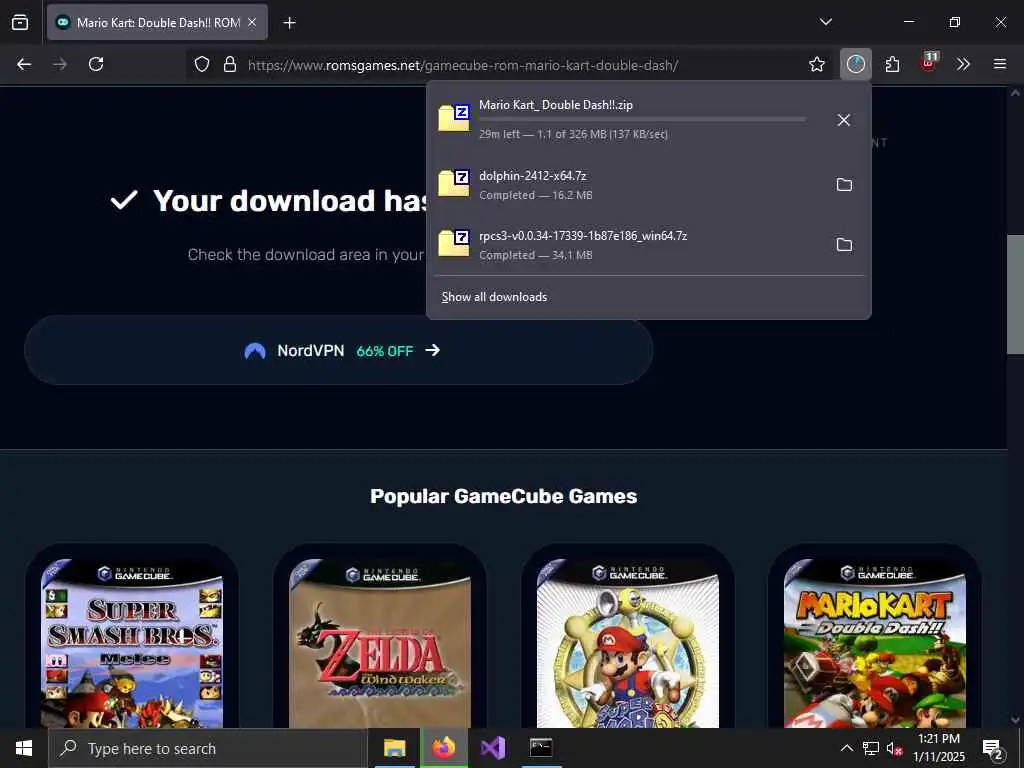Click the 7z icon beside rpcs3 download
The width and height of the screenshot is (1024, 768).
454,244
